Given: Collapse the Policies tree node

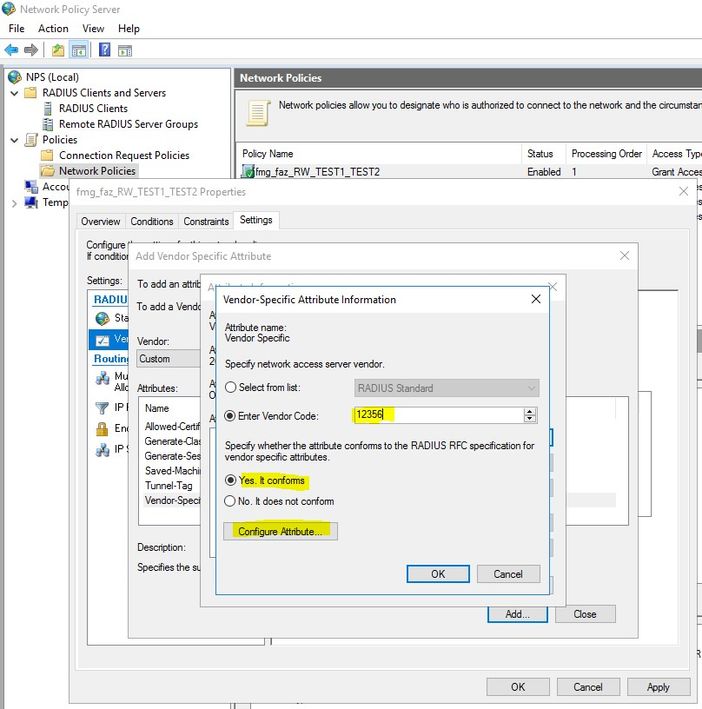Looking at the screenshot, I should coord(14,140).
